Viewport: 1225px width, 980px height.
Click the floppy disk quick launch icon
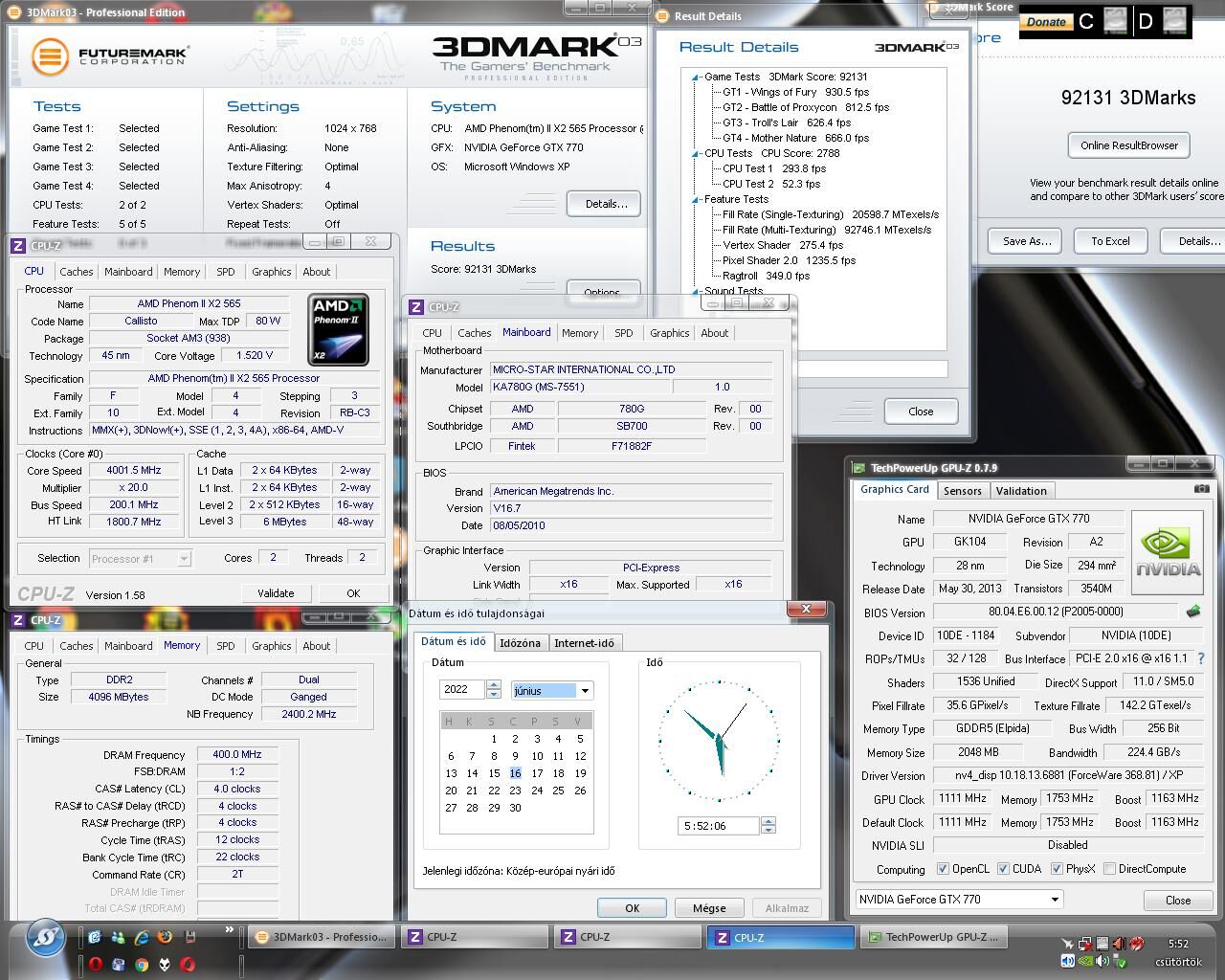(189, 937)
